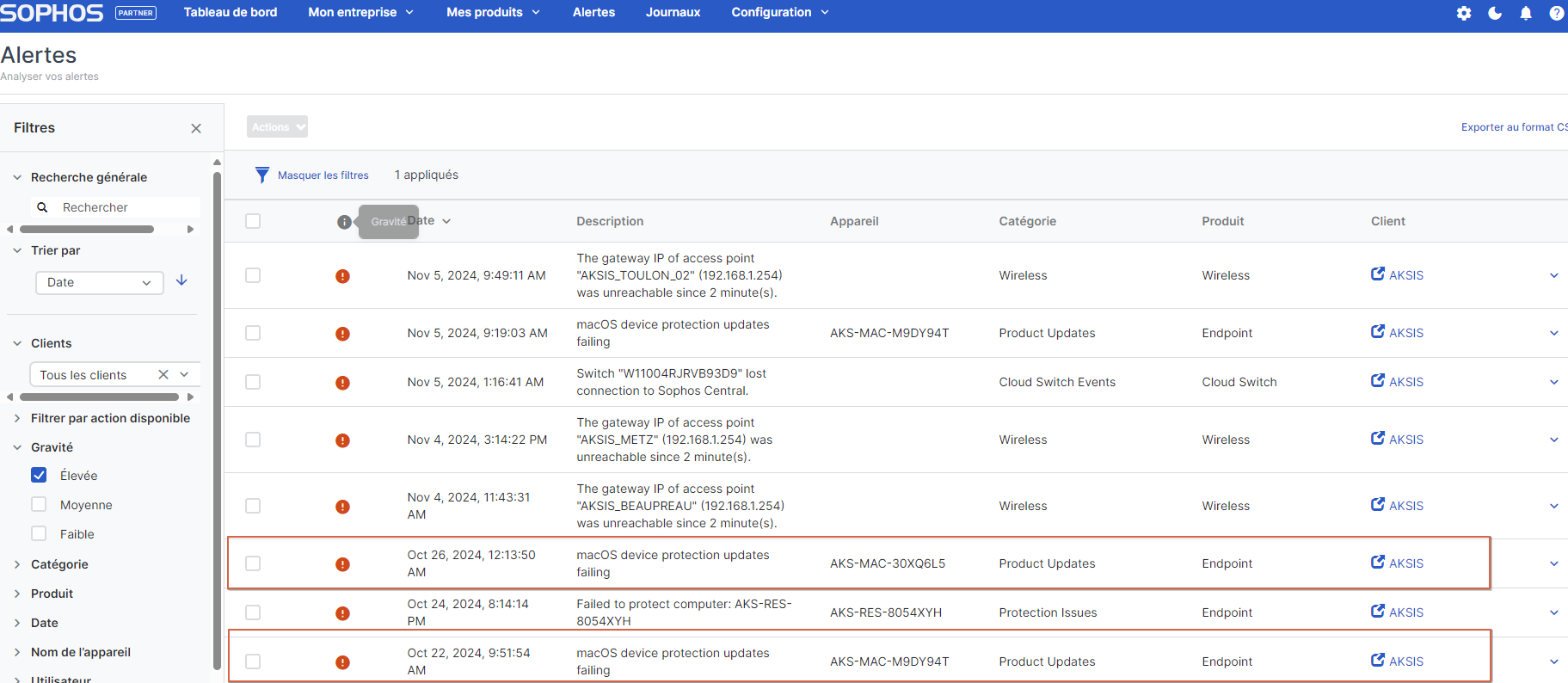Click severity icon for Cloud Switch alert
This screenshot has width=1568, height=683.
point(342,383)
